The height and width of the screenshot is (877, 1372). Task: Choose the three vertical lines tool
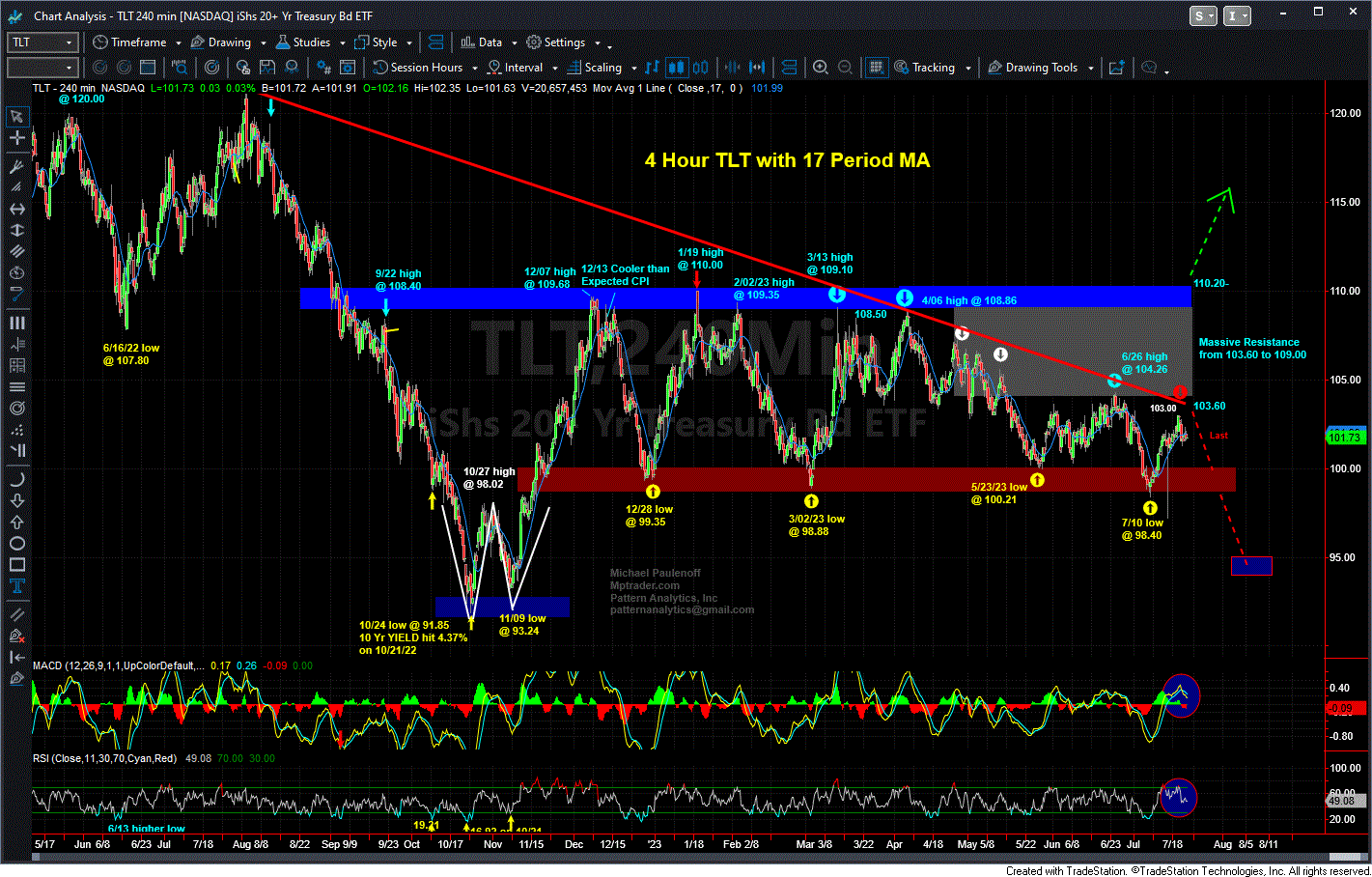pyautogui.click(x=16, y=323)
